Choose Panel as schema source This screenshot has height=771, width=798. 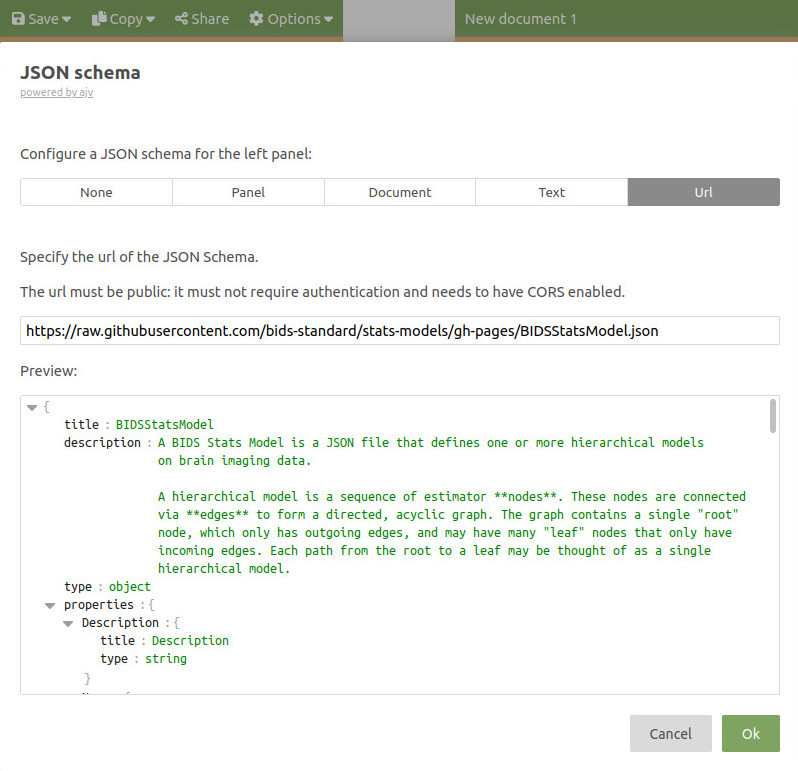(x=248, y=192)
